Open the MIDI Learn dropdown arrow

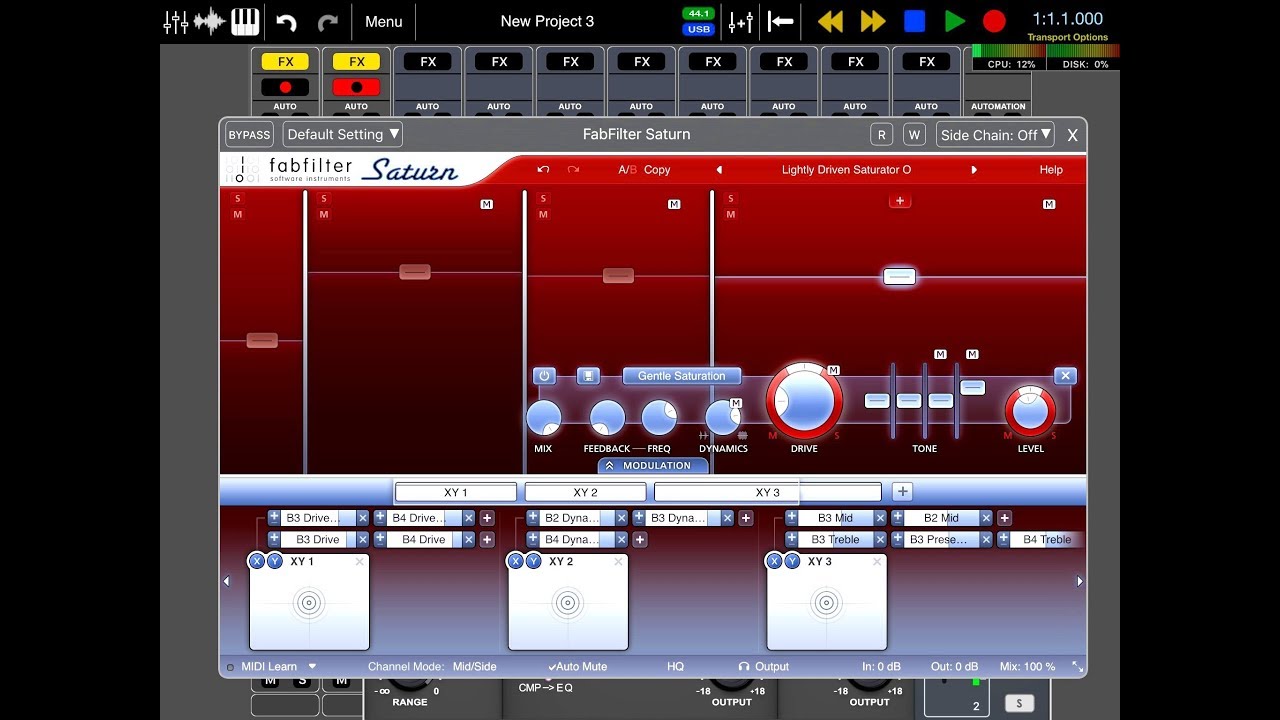tap(312, 667)
